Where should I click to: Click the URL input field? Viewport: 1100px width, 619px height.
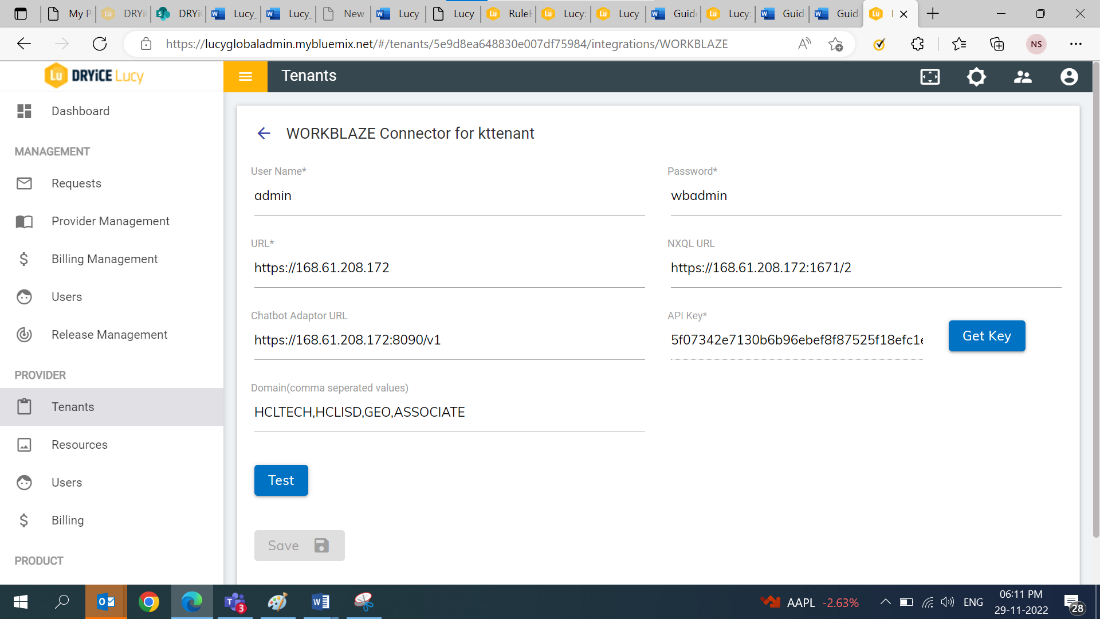pyautogui.click(x=449, y=268)
